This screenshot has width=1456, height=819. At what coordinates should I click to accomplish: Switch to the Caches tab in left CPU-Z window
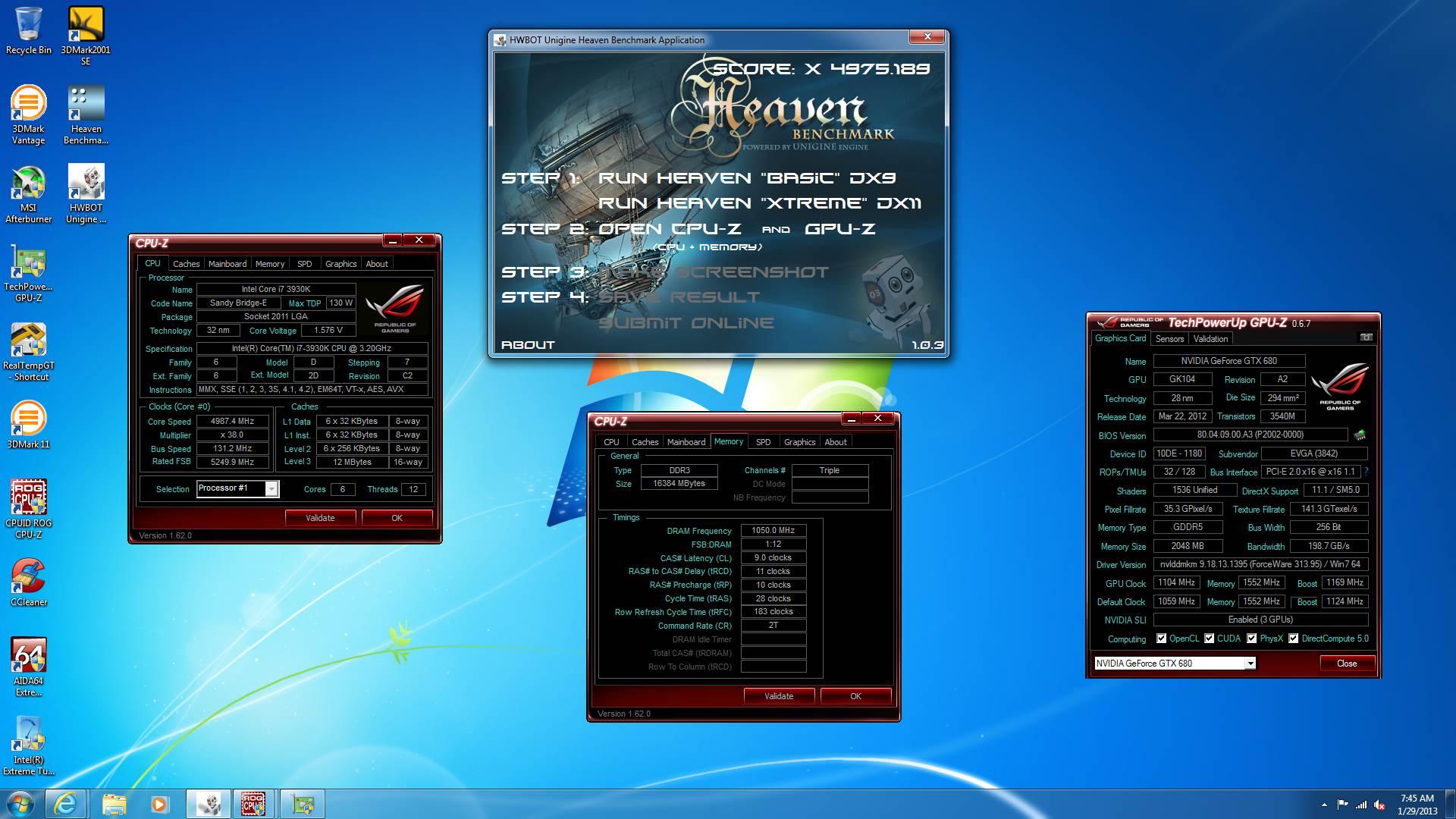click(x=186, y=264)
